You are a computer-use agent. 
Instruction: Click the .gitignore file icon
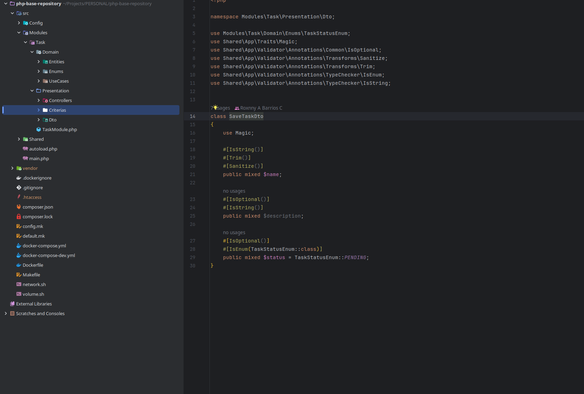[19, 188]
